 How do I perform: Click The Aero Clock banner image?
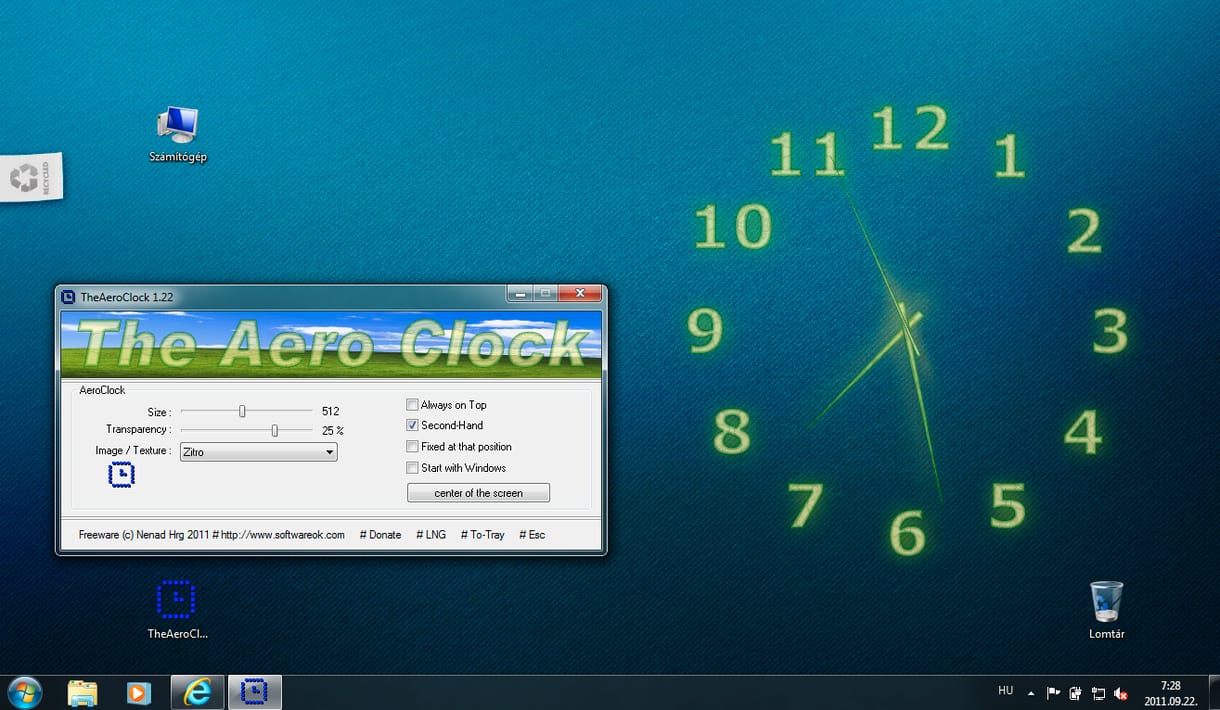pos(331,344)
